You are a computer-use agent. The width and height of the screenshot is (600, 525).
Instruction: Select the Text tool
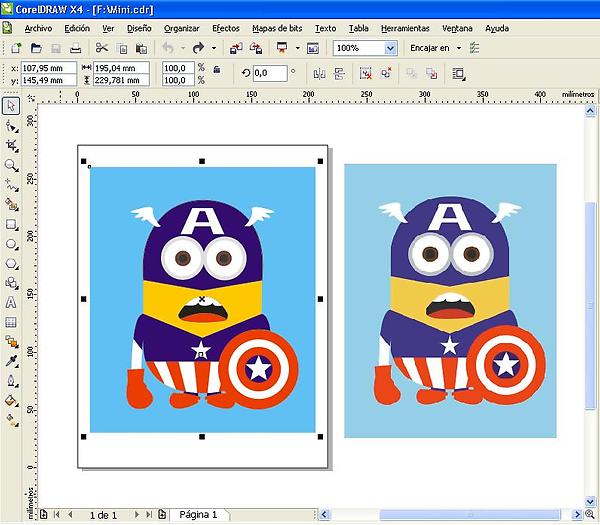[x=11, y=303]
